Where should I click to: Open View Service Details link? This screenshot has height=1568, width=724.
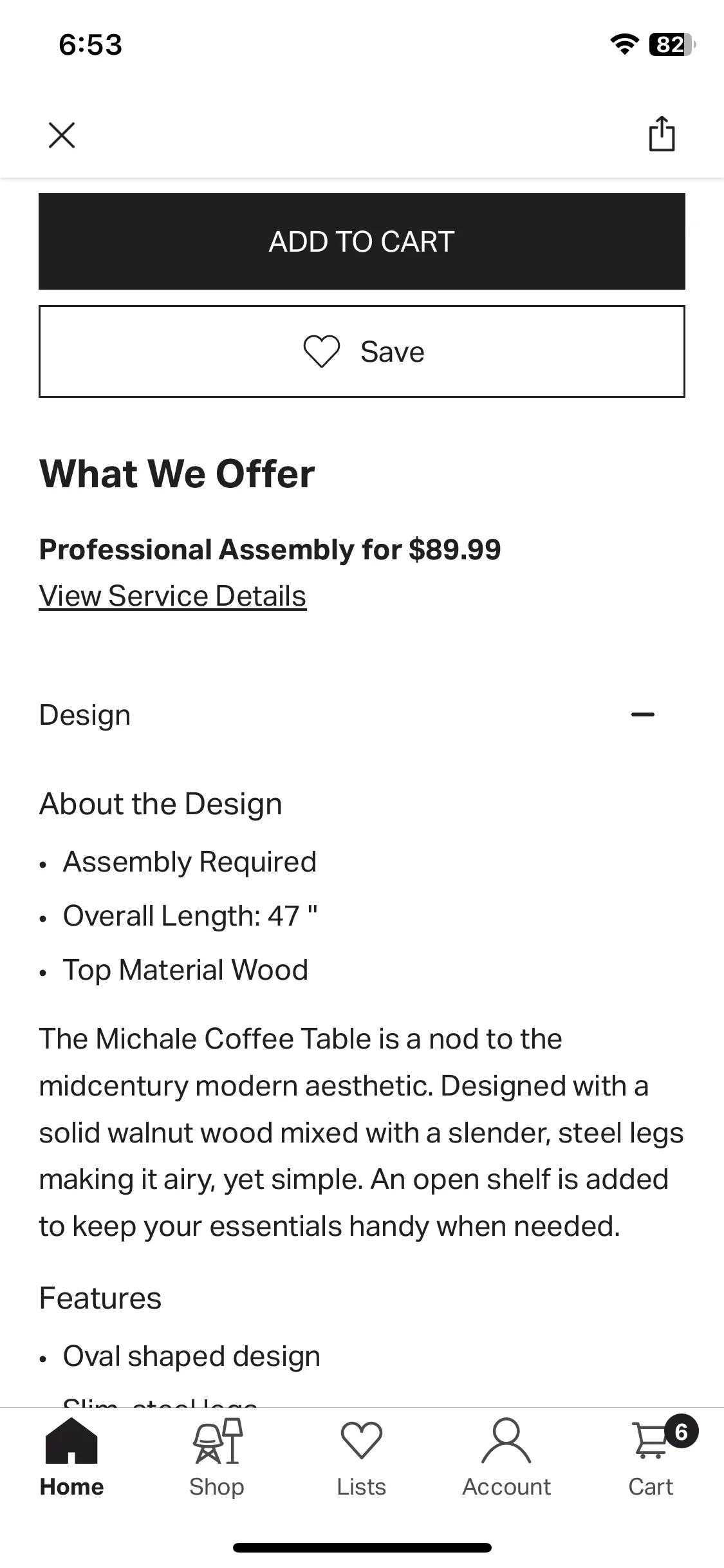click(x=172, y=596)
